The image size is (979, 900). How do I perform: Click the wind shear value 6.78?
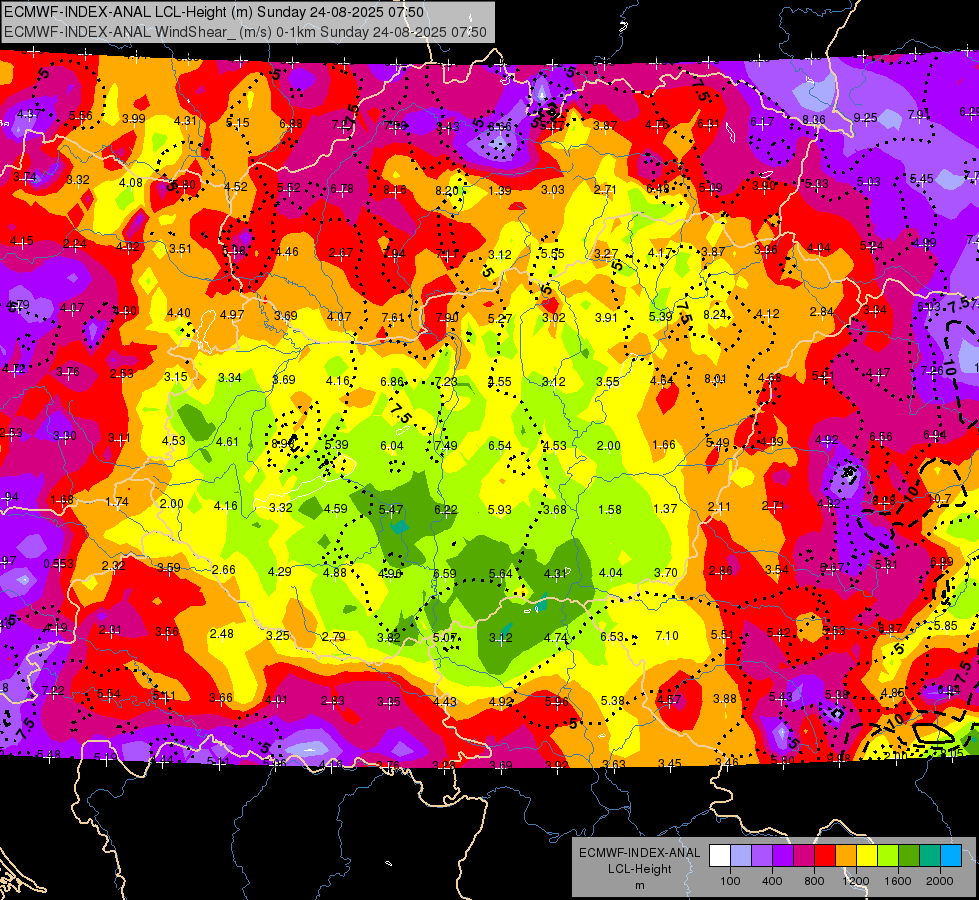[342, 188]
